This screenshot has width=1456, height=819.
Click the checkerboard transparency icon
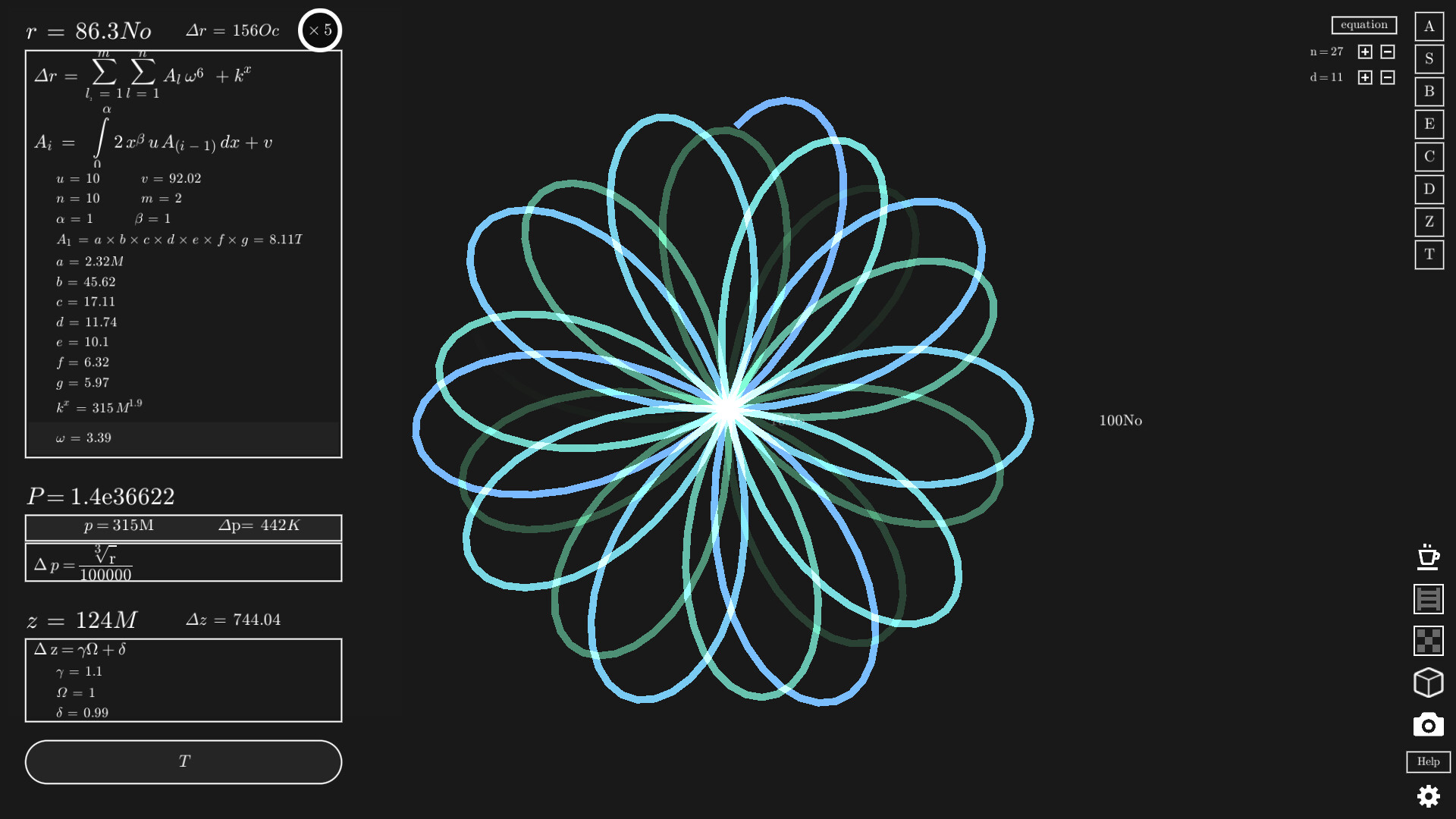pos(1428,641)
